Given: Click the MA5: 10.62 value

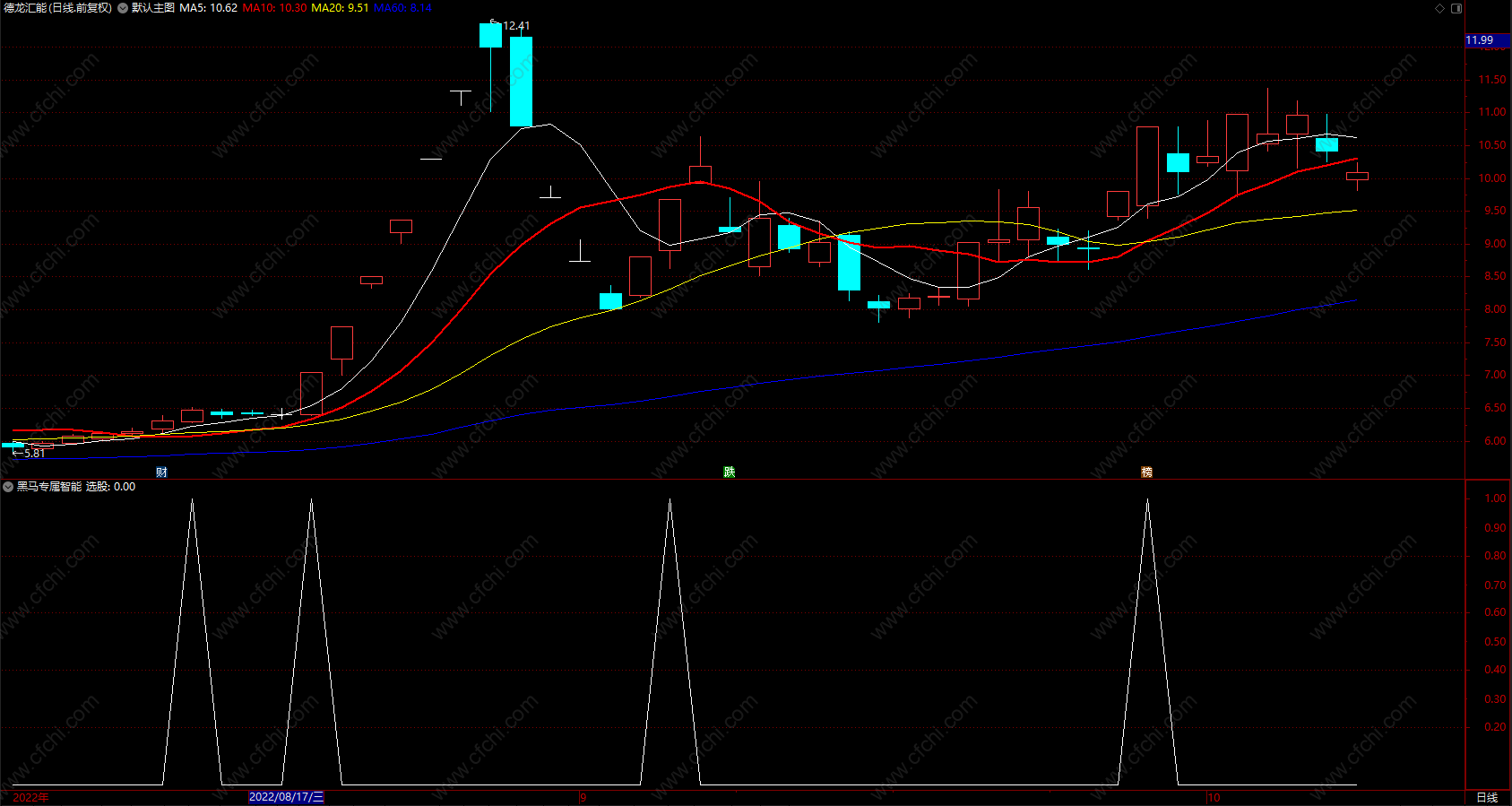Looking at the screenshot, I should coord(209,8).
